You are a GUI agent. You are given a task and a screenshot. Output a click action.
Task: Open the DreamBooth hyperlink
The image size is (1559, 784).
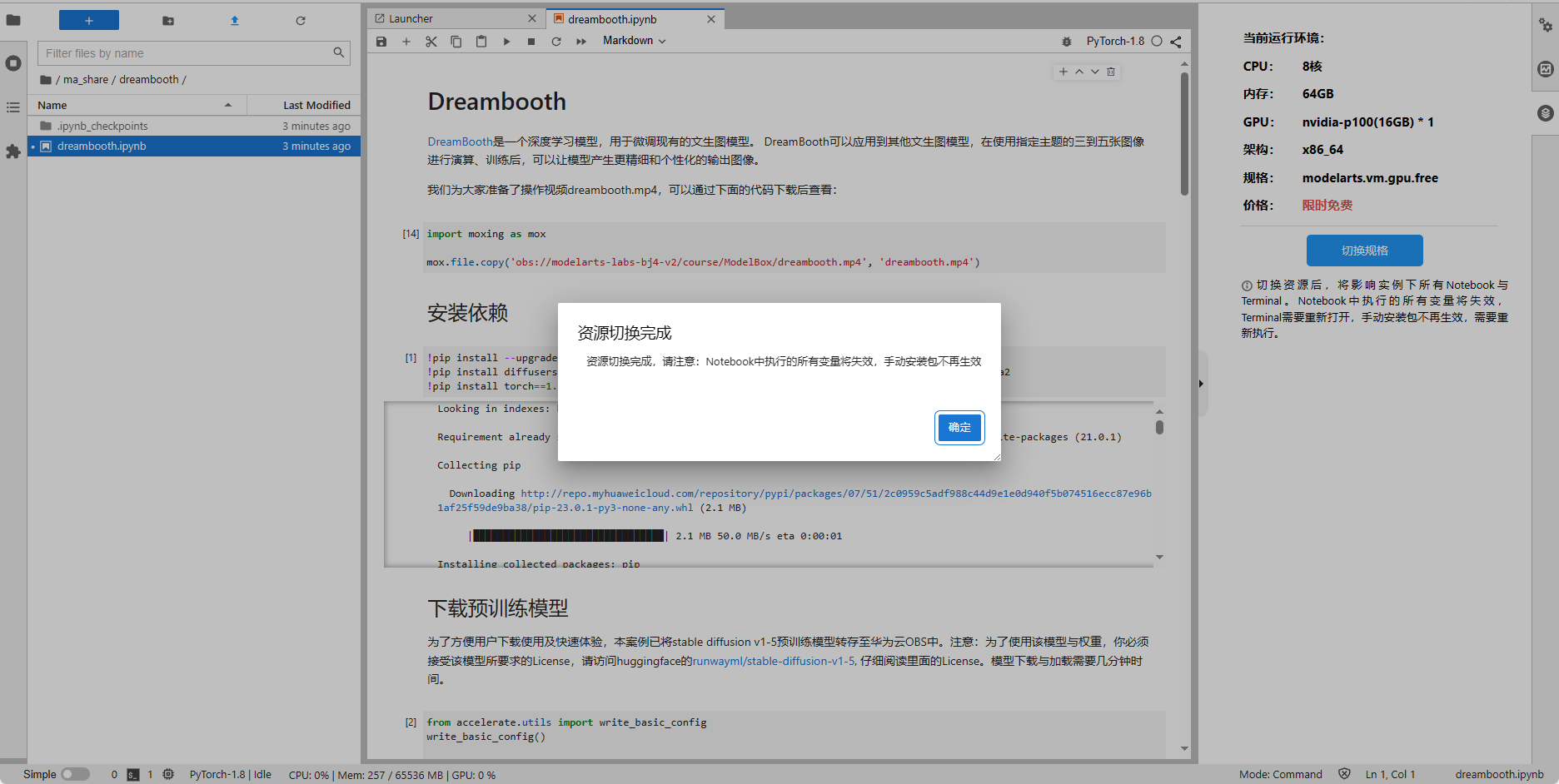pos(461,141)
